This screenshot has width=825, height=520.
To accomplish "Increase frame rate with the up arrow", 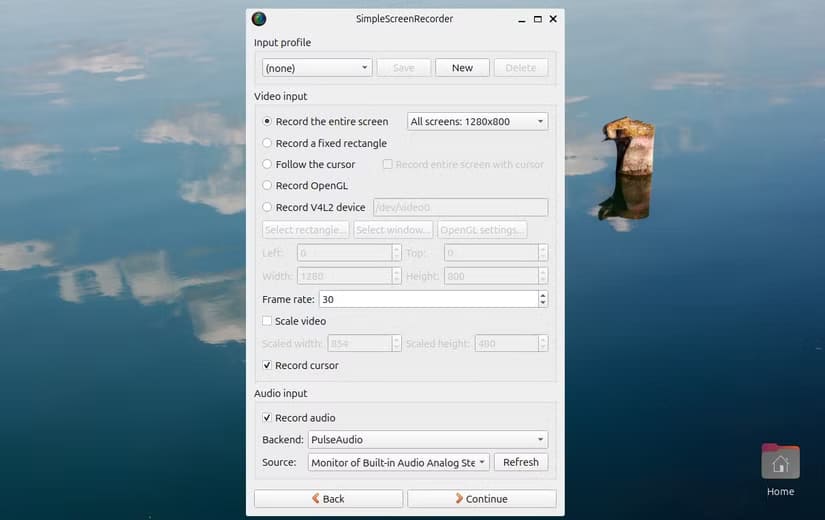I will coord(543,295).
